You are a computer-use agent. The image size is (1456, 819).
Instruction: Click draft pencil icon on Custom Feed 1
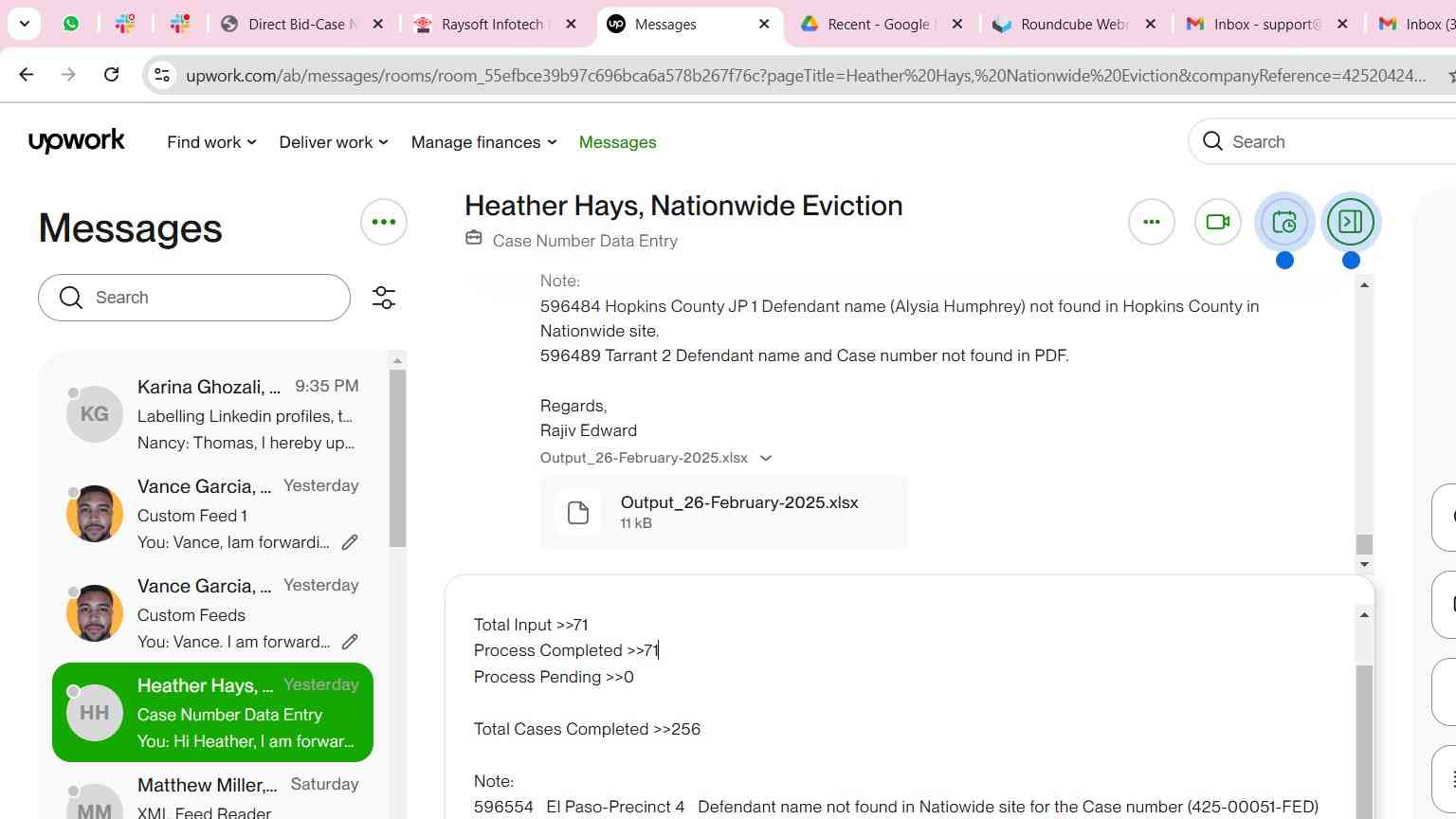(350, 542)
